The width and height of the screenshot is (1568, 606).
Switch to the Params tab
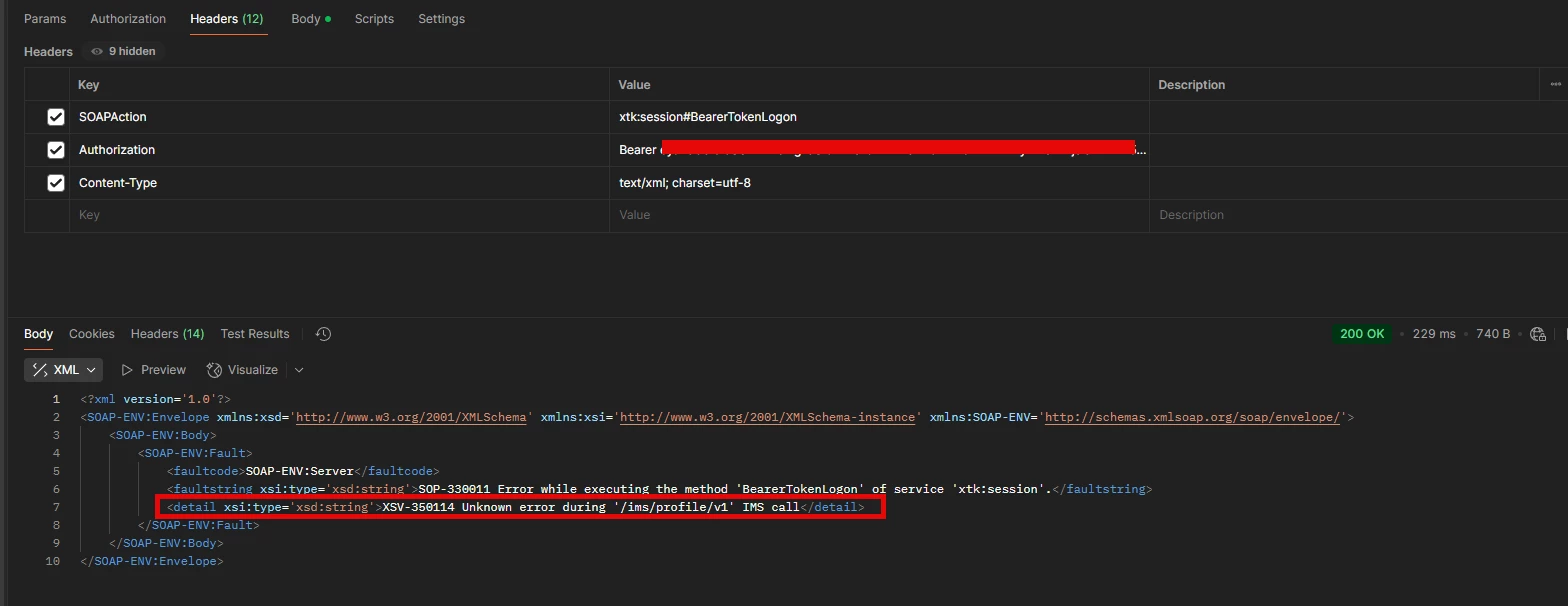click(x=45, y=19)
